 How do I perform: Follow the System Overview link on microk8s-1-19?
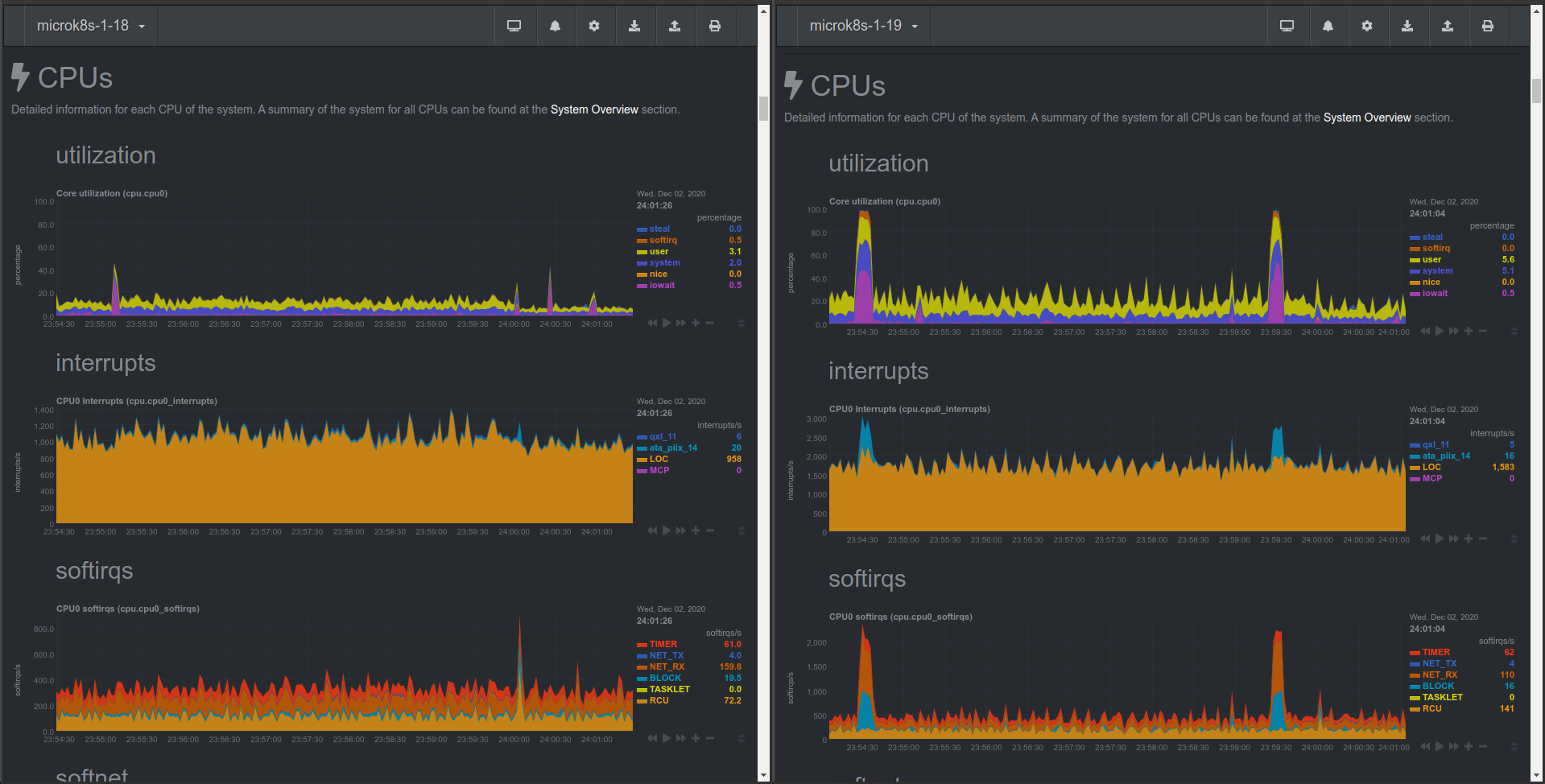click(1367, 117)
